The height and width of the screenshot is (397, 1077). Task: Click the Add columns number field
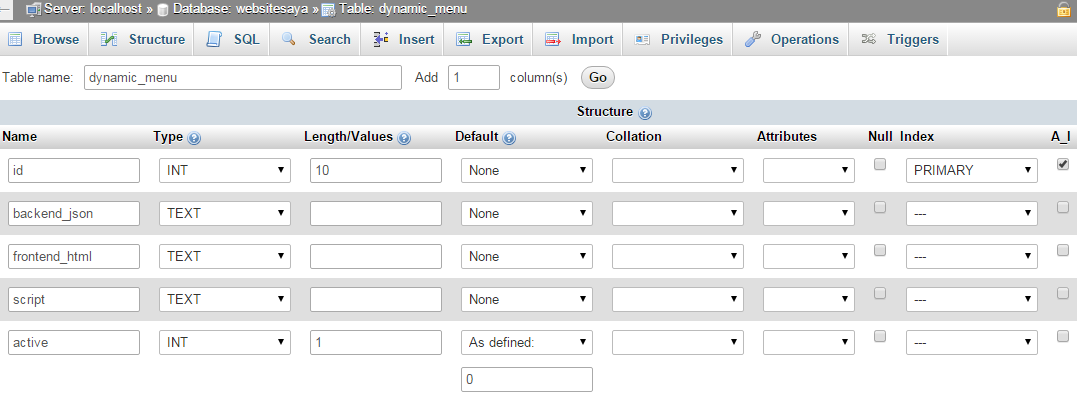[x=474, y=78]
